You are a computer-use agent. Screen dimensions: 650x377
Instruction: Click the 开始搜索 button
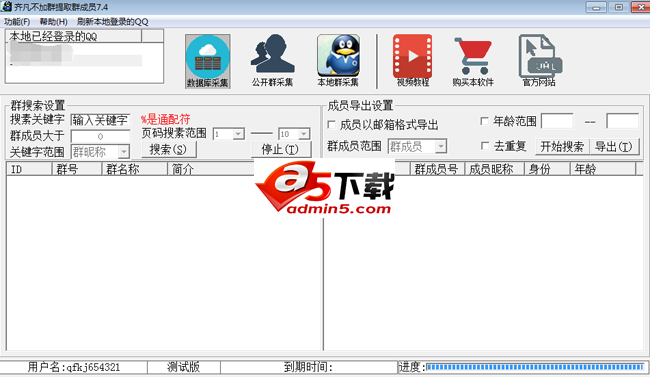coord(562,146)
